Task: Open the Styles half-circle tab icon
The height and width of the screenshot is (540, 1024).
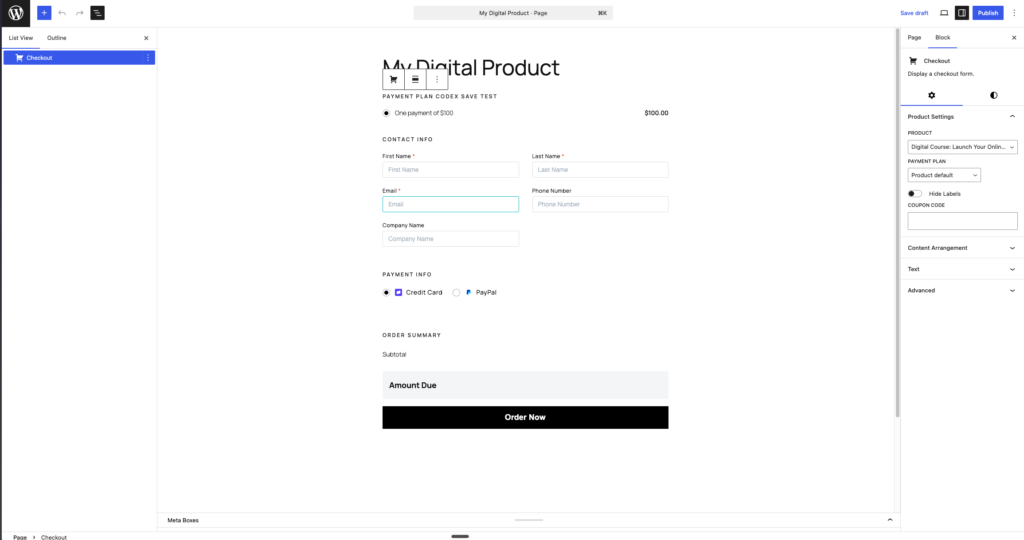Action: (x=993, y=95)
